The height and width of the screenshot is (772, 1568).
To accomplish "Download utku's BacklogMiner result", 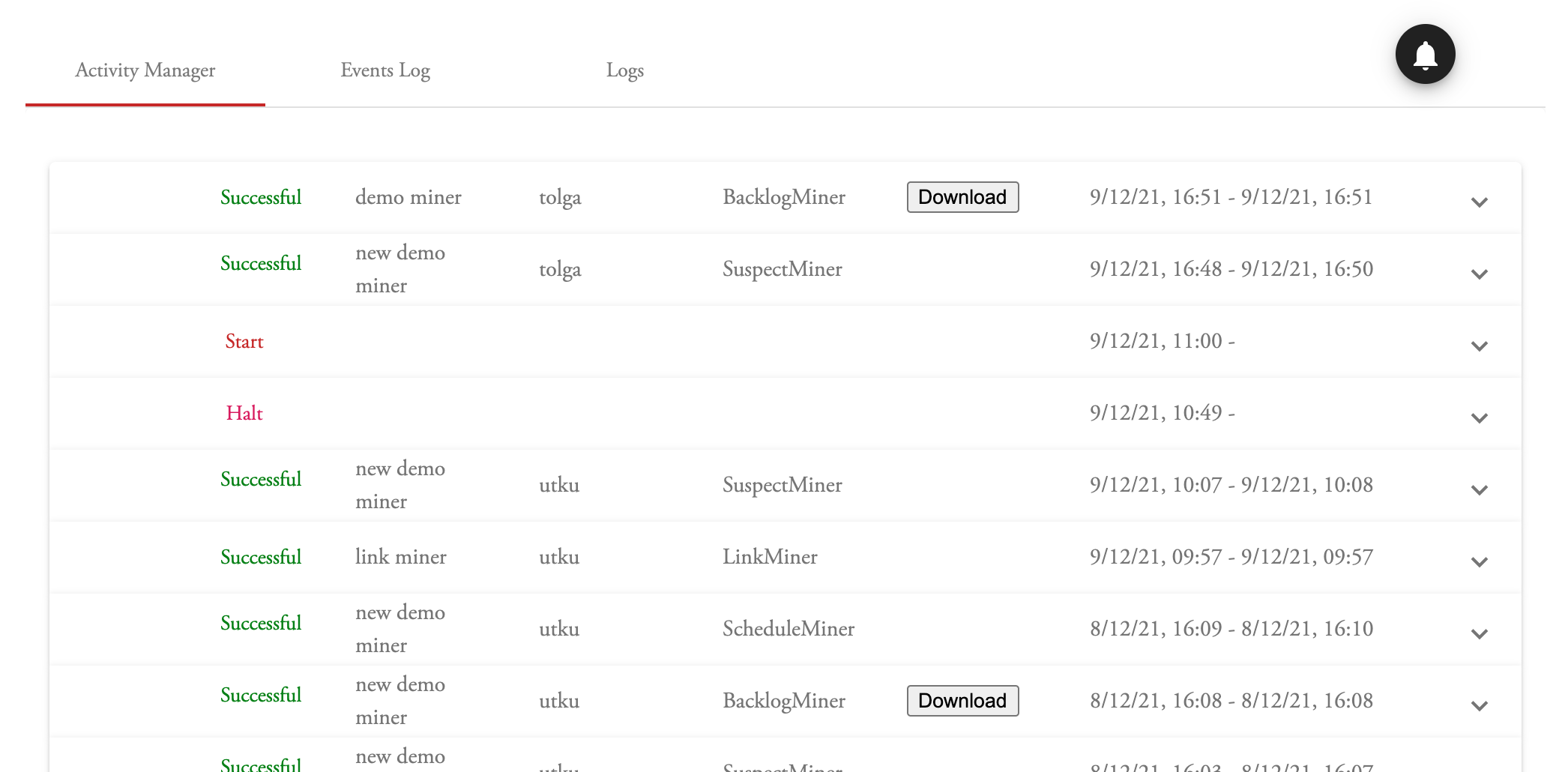I will 962,701.
